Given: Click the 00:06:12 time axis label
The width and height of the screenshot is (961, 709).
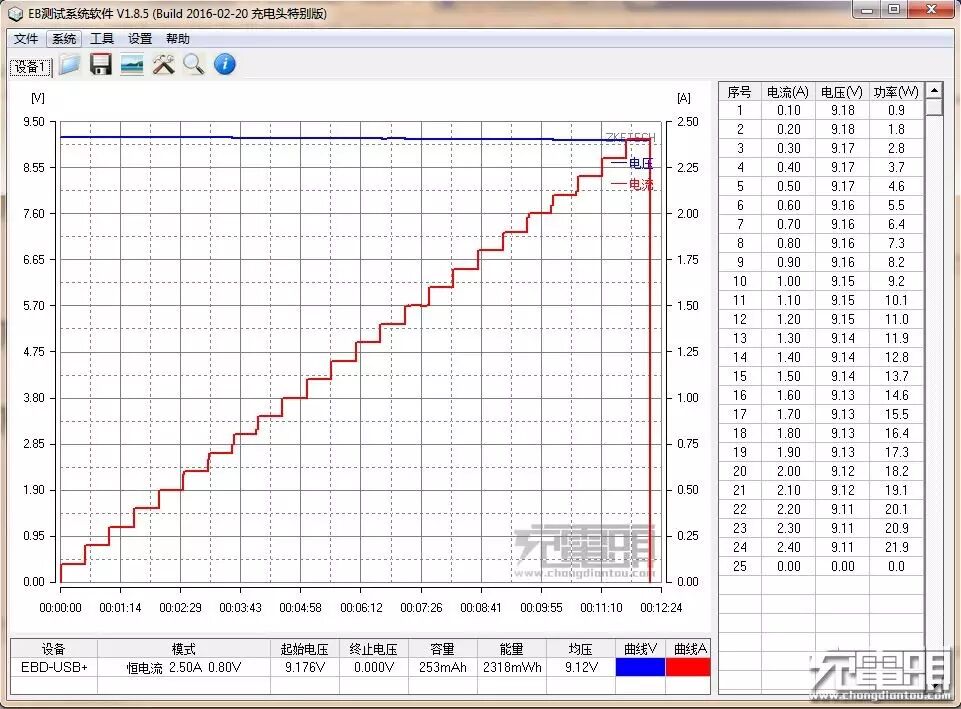Looking at the screenshot, I should [x=361, y=607].
